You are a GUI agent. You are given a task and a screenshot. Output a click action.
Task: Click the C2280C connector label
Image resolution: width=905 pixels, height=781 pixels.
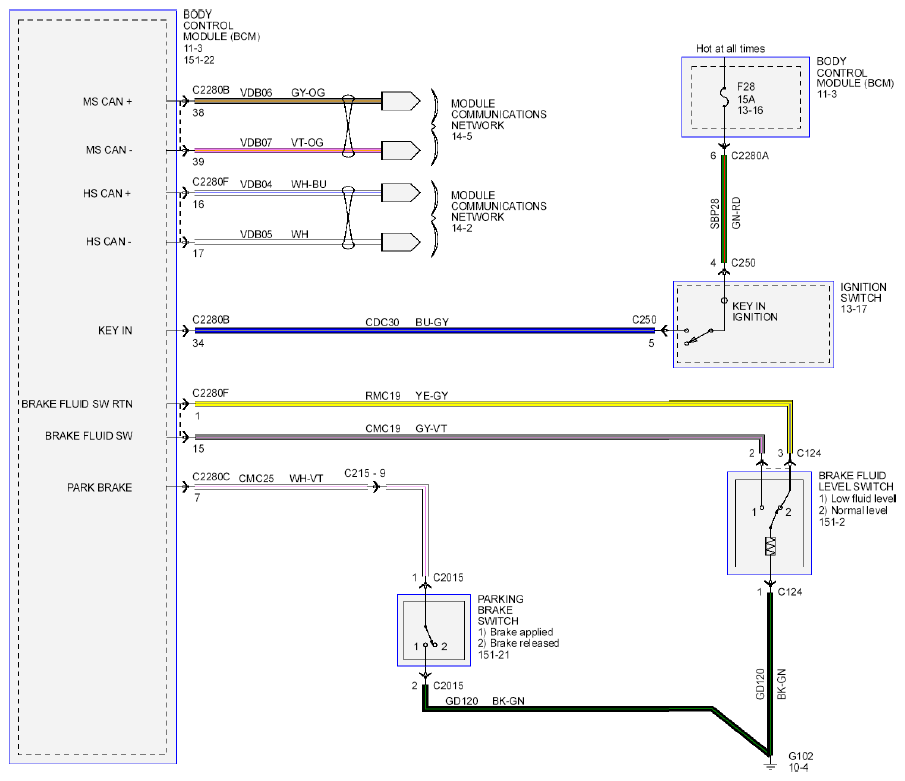[211, 477]
